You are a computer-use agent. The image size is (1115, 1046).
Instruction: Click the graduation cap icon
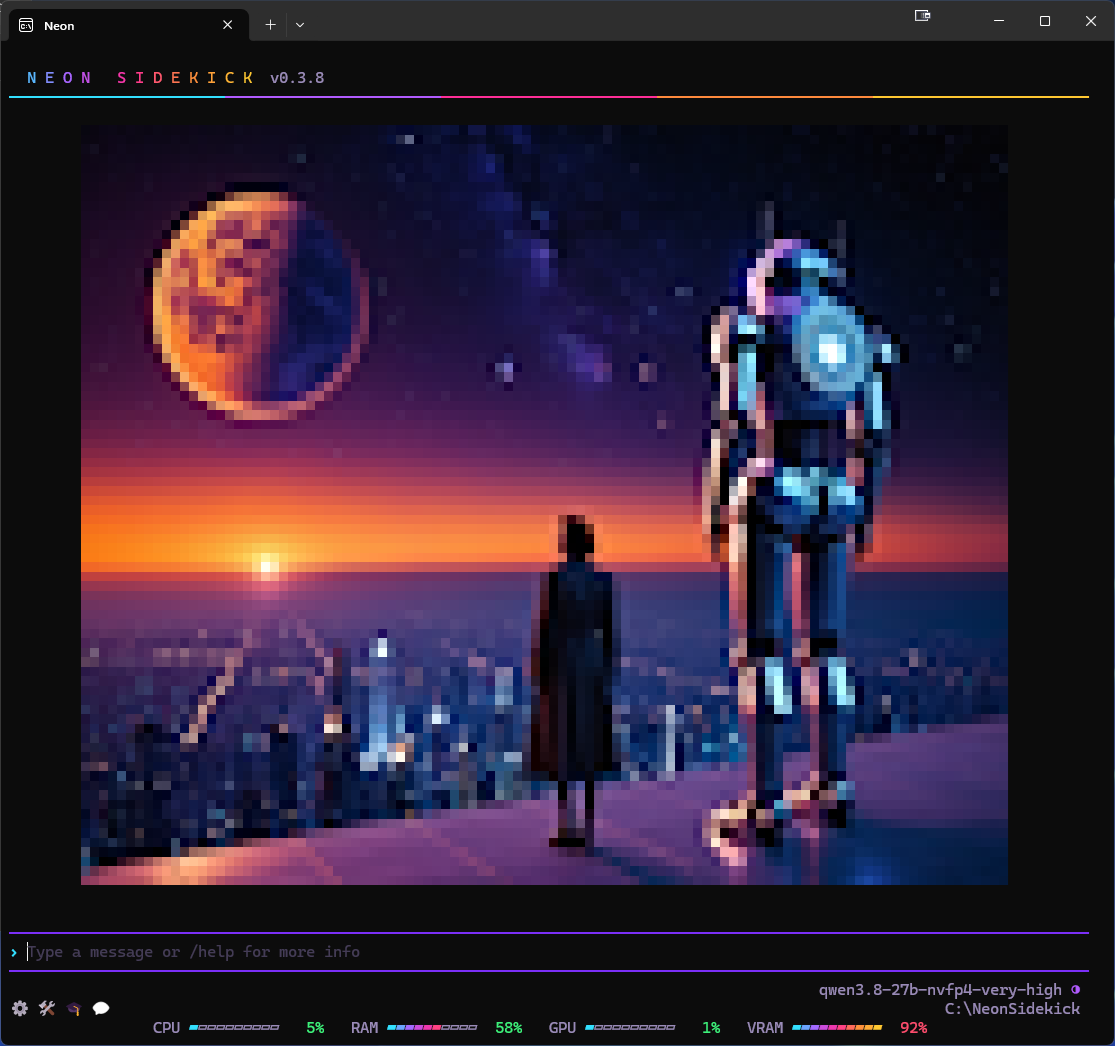74,1008
